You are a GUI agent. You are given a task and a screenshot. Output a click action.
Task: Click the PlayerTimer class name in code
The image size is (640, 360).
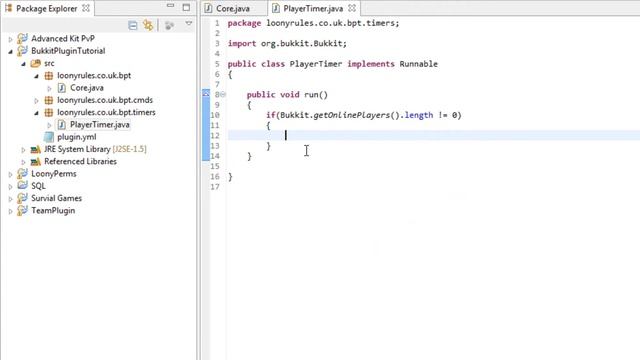pos(316,64)
